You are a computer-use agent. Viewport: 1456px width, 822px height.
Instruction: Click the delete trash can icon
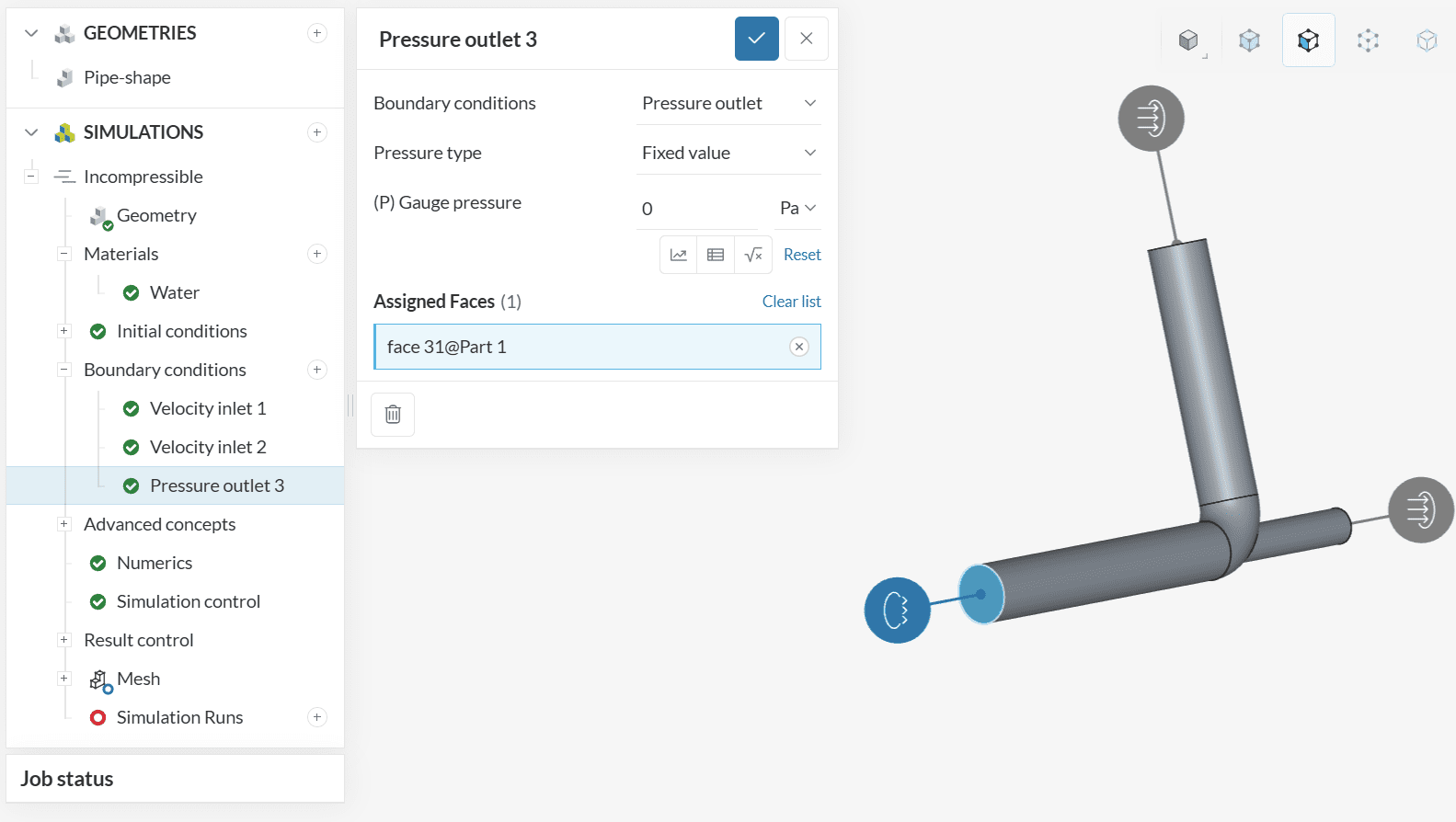pos(393,415)
